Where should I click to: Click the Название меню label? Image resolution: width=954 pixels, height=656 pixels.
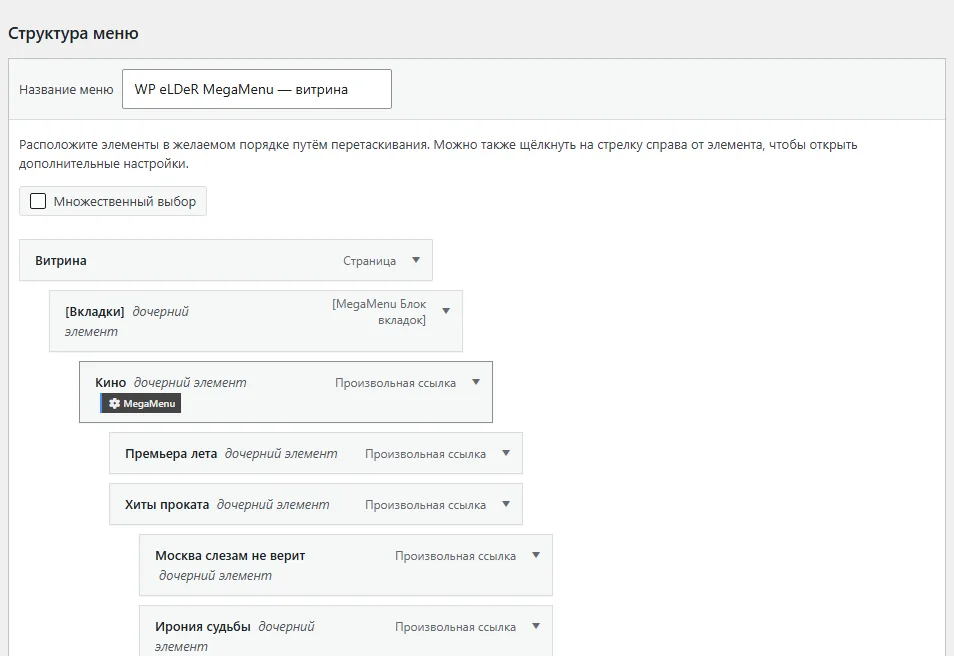coord(66,89)
